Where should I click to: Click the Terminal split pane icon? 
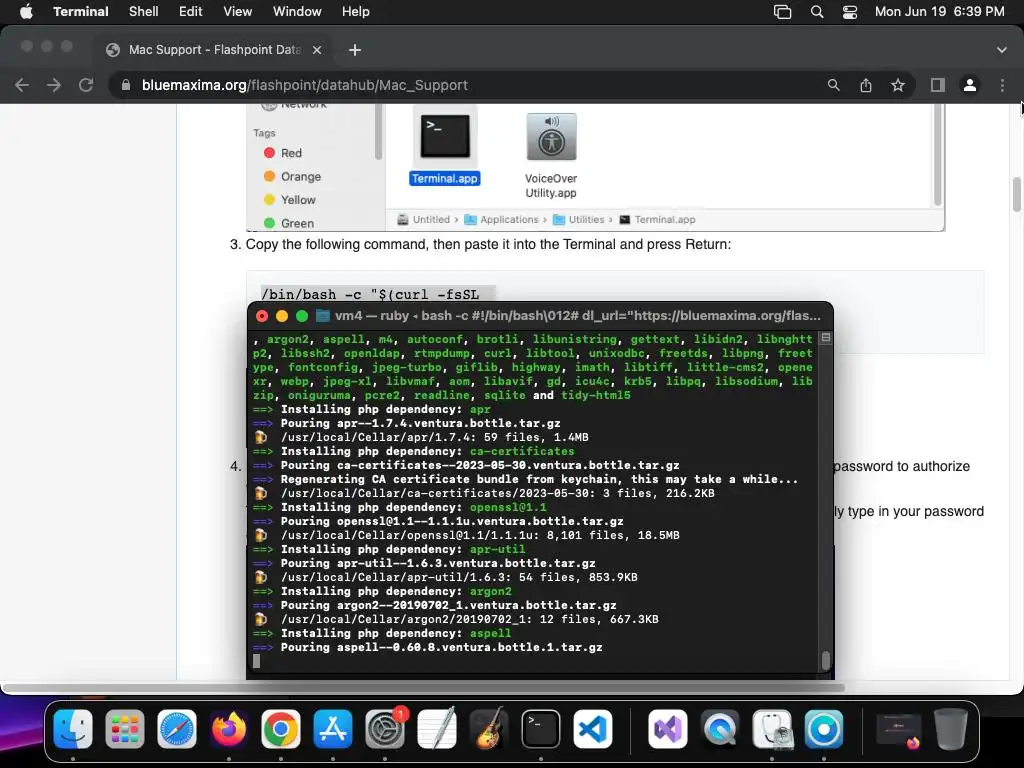pos(825,338)
